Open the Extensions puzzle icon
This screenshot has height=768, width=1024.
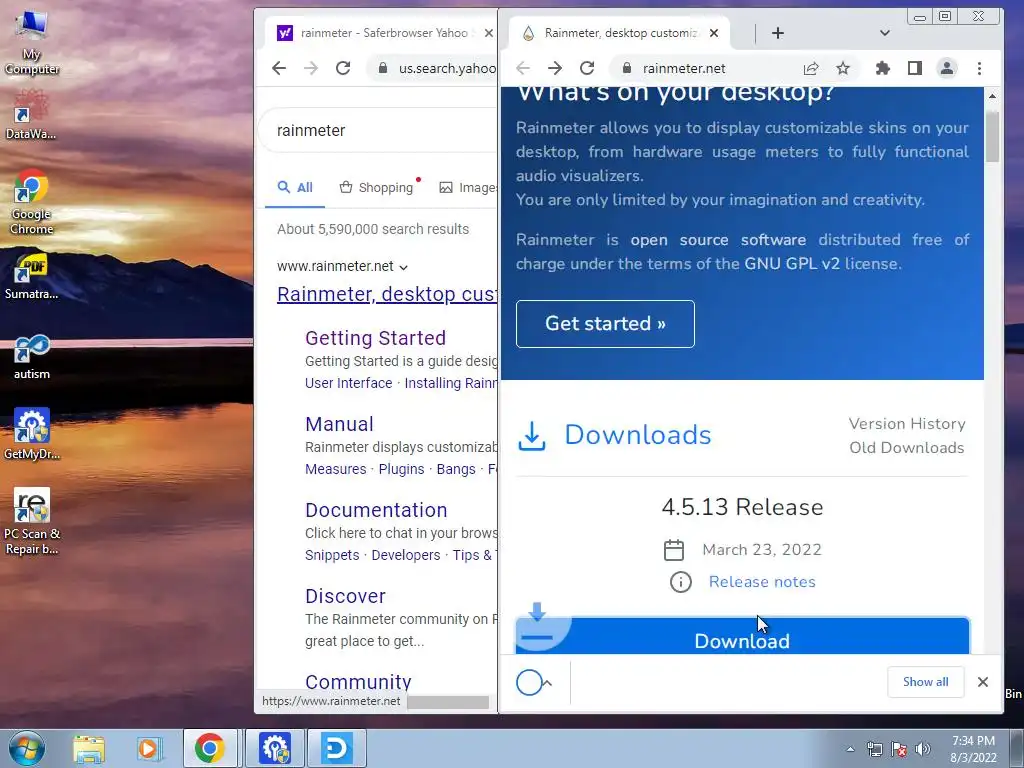(x=883, y=68)
